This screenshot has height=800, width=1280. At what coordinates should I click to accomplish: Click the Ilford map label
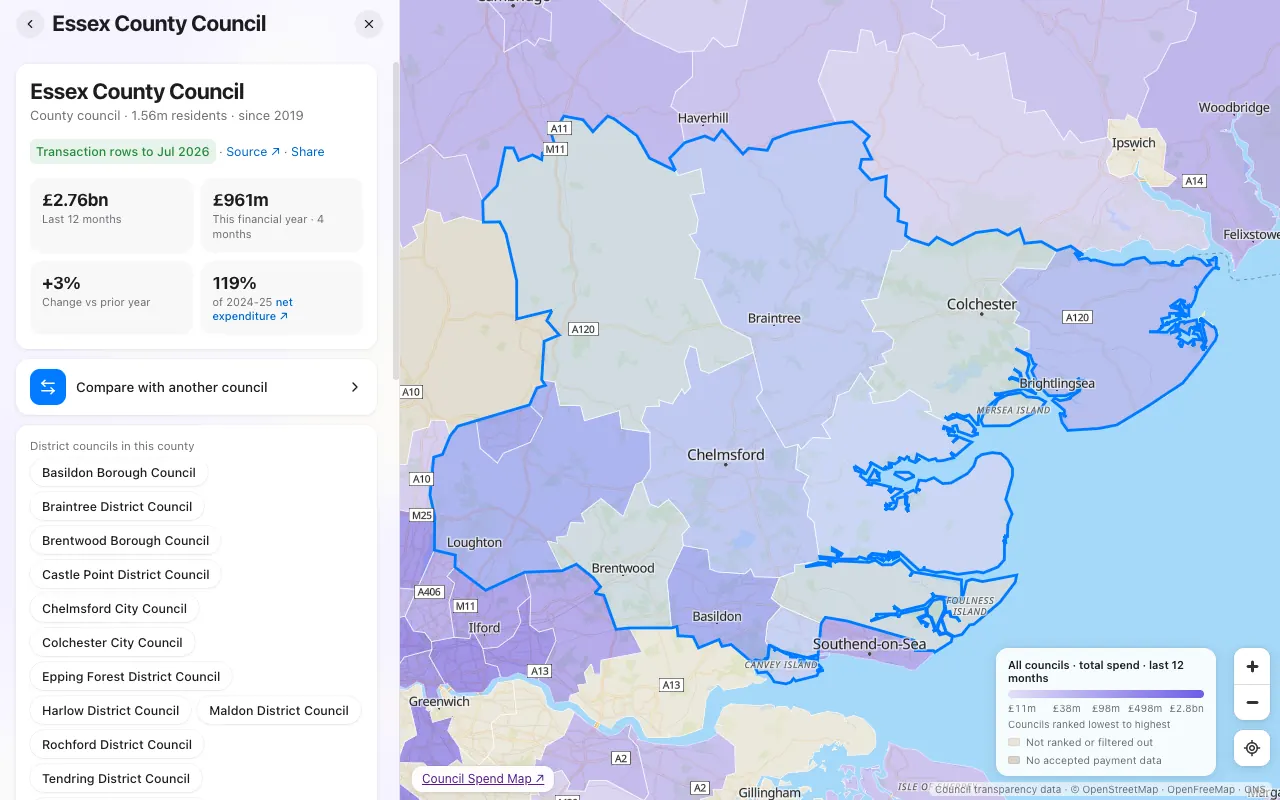click(484, 628)
